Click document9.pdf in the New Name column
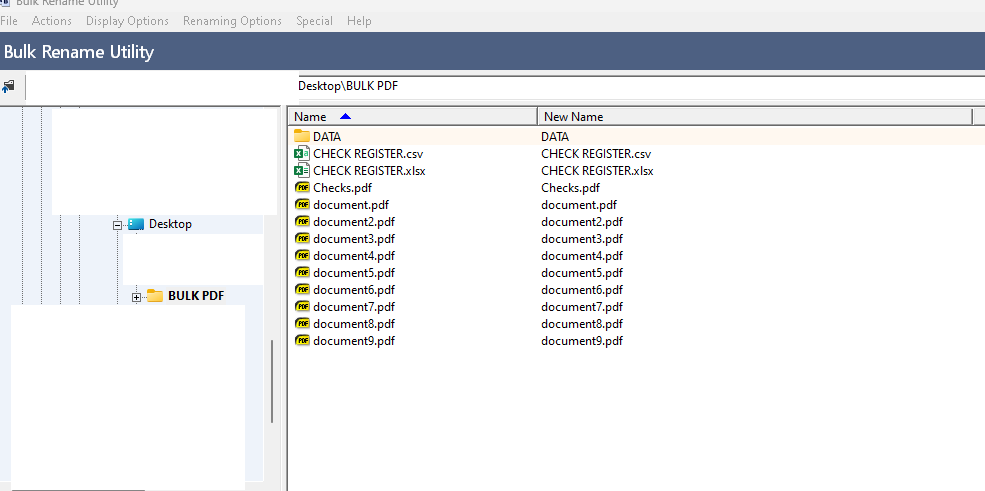985x491 pixels. click(582, 340)
